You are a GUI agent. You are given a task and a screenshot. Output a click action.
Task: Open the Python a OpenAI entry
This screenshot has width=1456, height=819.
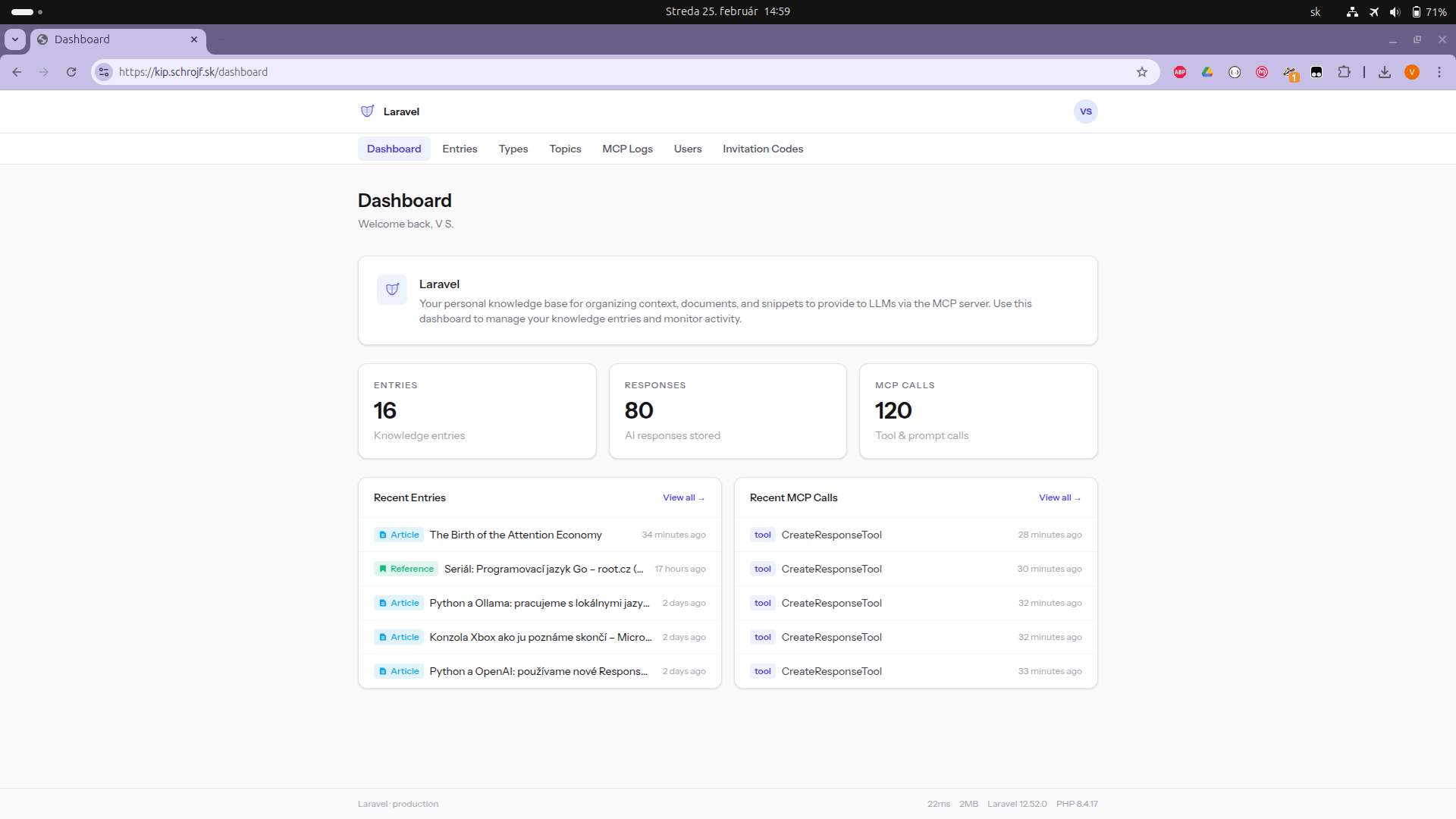(x=538, y=671)
